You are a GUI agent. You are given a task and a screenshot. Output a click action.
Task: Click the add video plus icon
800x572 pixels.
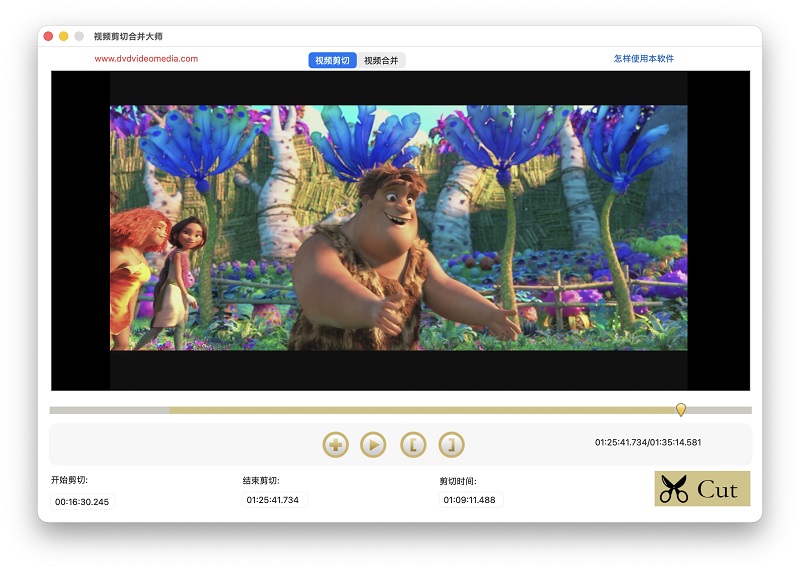pyautogui.click(x=335, y=445)
